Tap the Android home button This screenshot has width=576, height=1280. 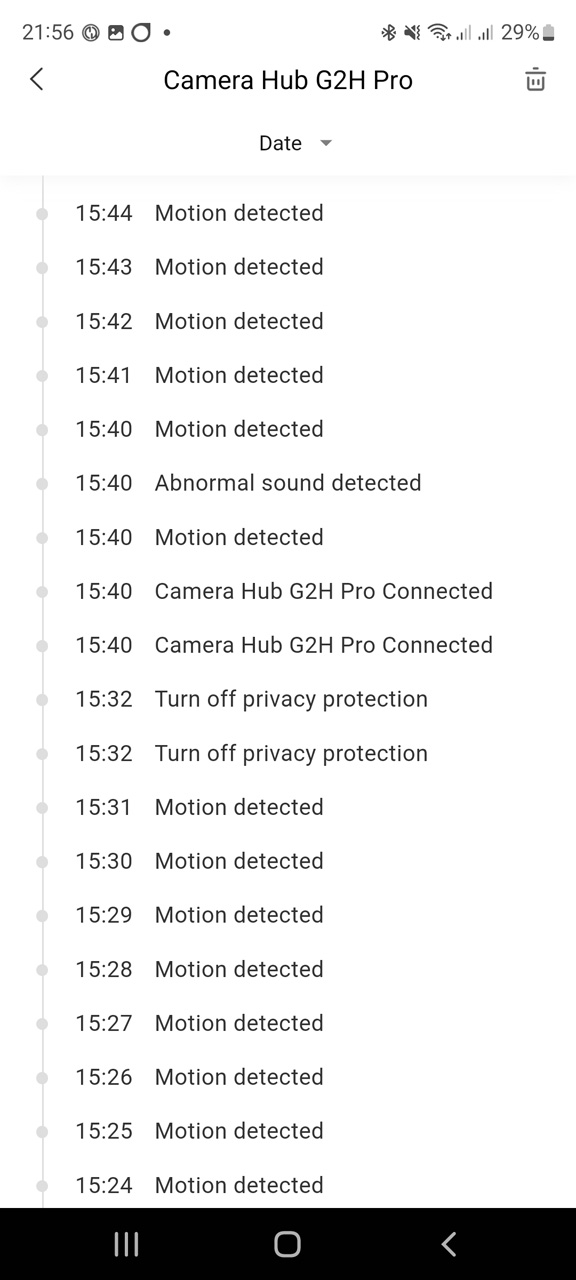tap(287, 1243)
